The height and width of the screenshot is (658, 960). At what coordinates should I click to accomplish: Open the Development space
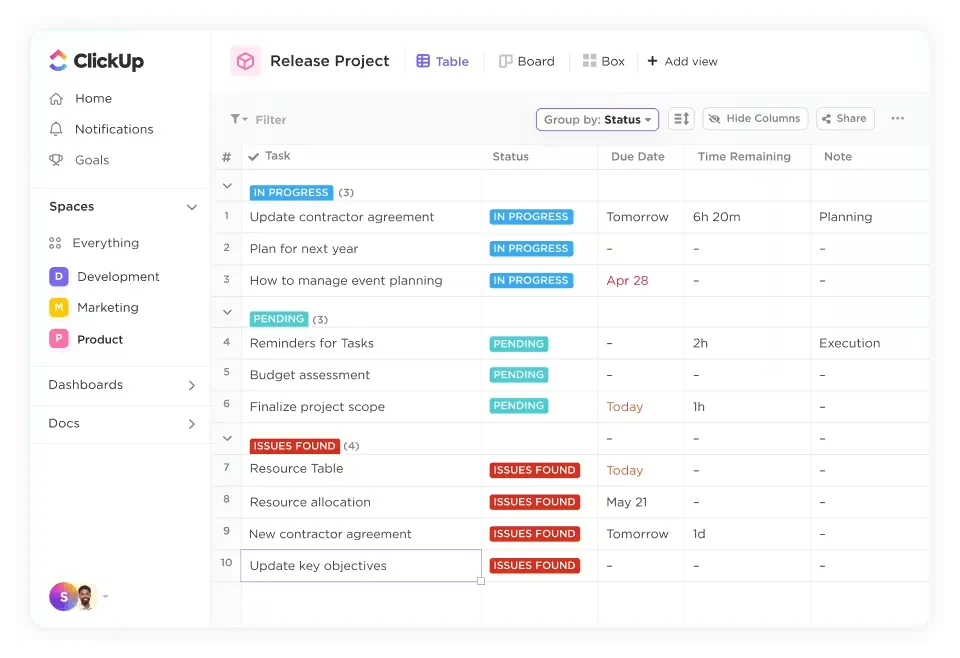pyautogui.click(x=118, y=277)
